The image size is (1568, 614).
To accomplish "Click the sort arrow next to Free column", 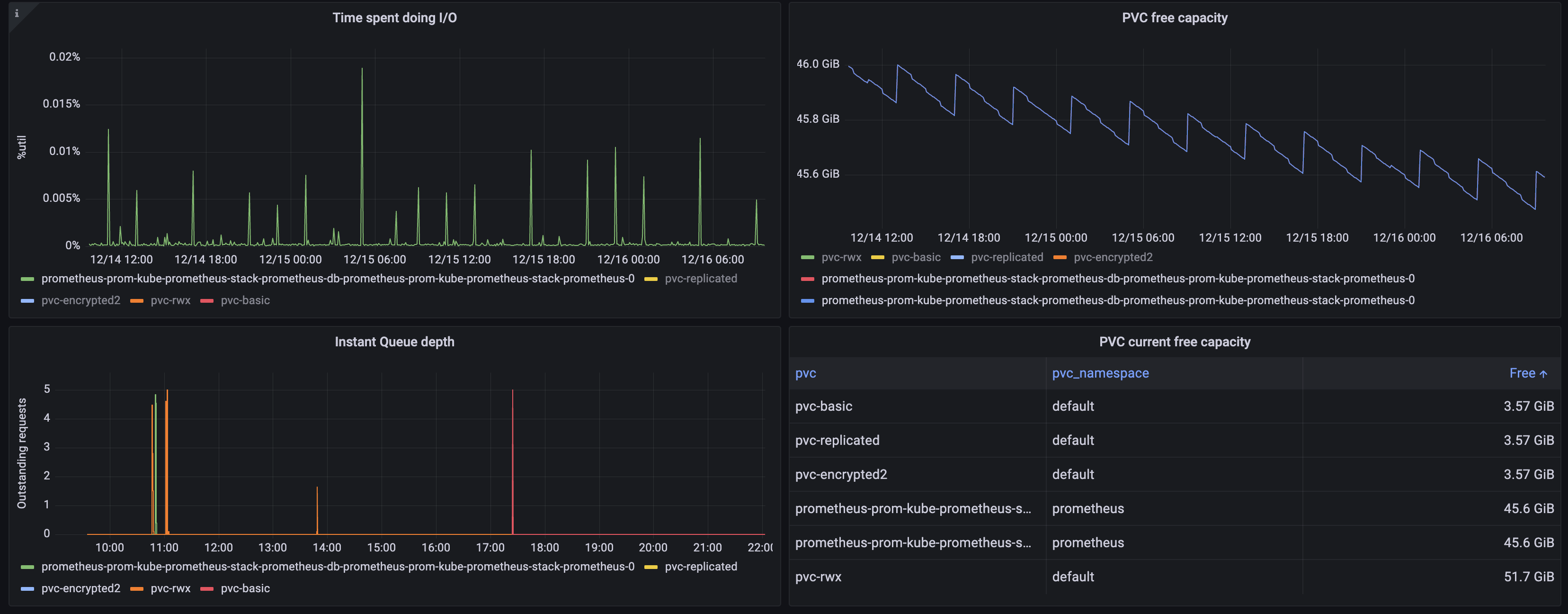I will [1543, 374].
